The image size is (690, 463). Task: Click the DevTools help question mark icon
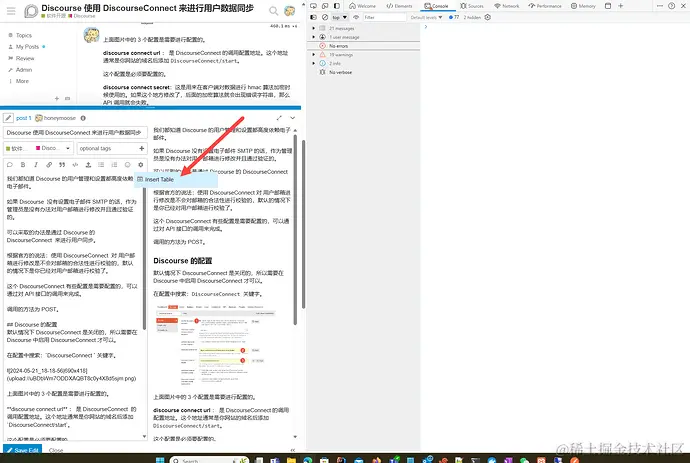(x=672, y=6)
